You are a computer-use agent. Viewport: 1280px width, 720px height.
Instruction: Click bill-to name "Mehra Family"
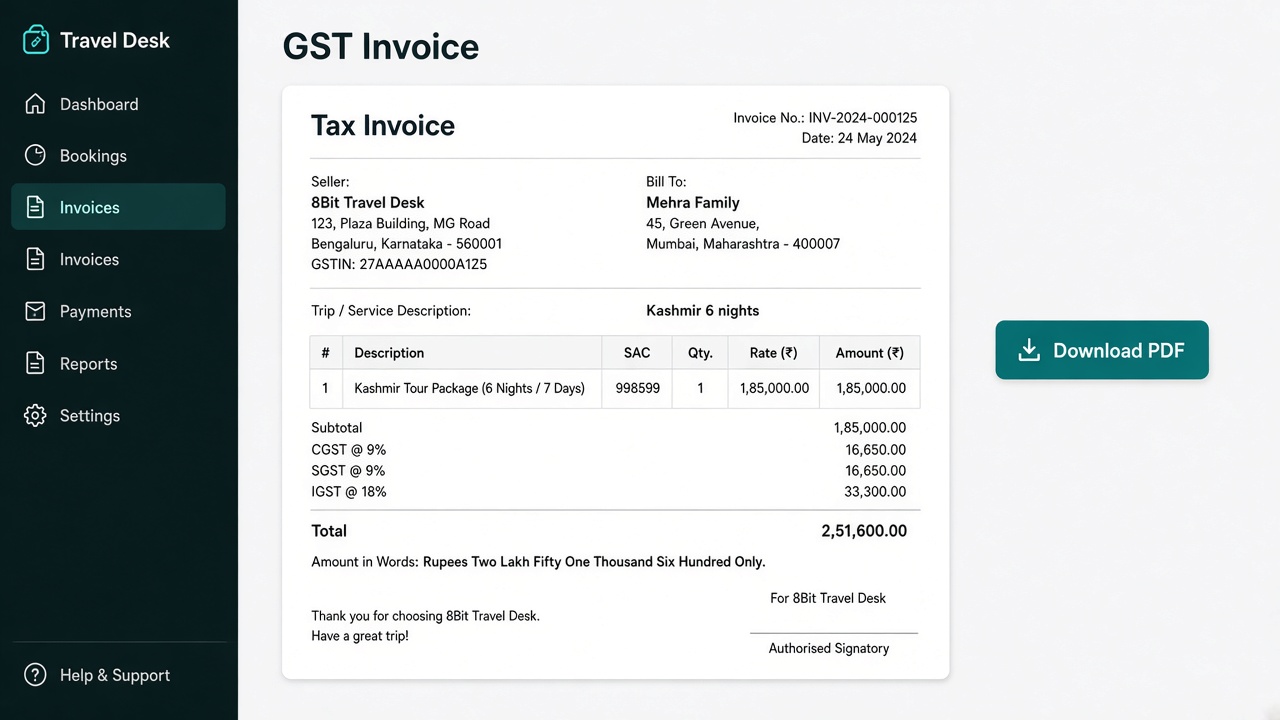click(x=693, y=203)
